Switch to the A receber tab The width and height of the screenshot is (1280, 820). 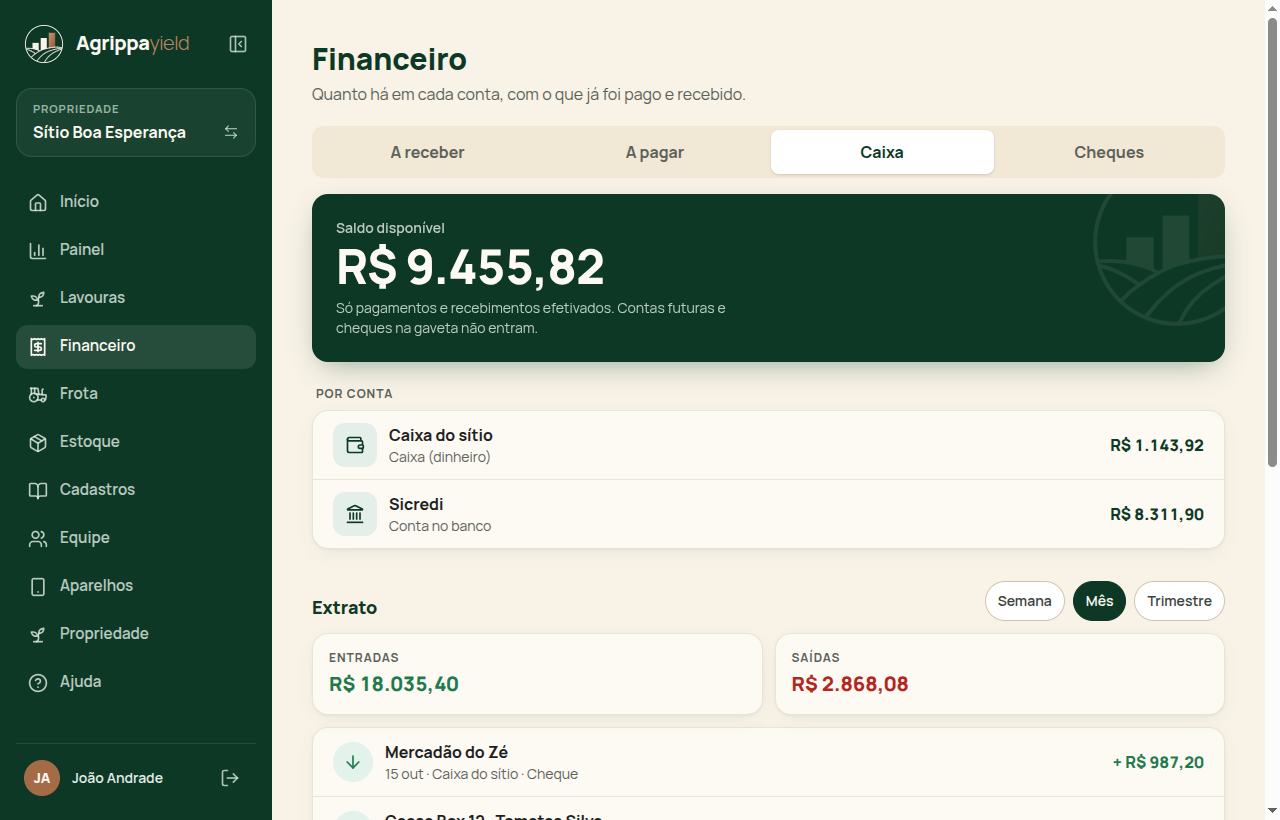click(x=428, y=152)
